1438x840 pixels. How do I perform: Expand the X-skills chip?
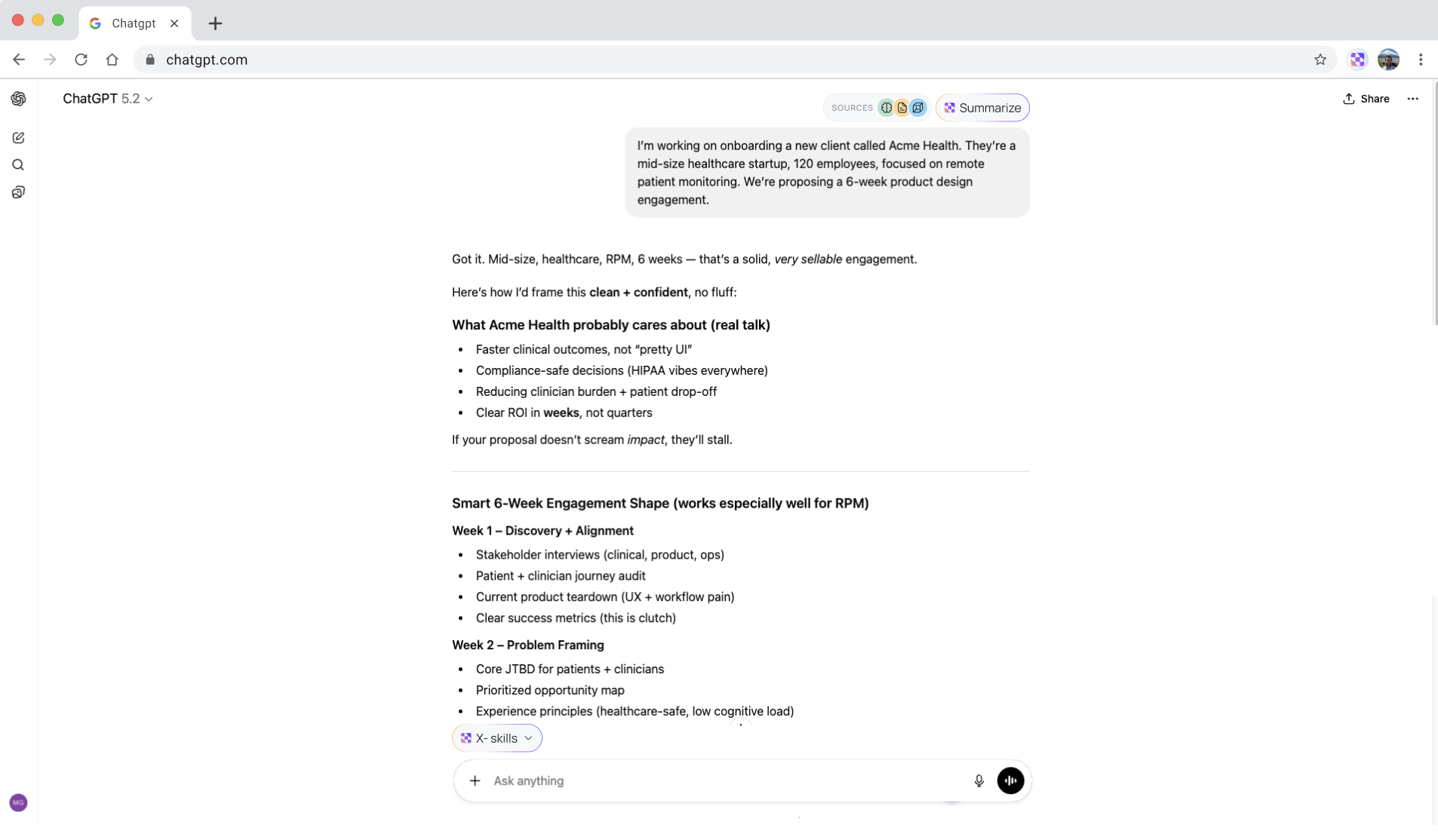click(x=497, y=737)
